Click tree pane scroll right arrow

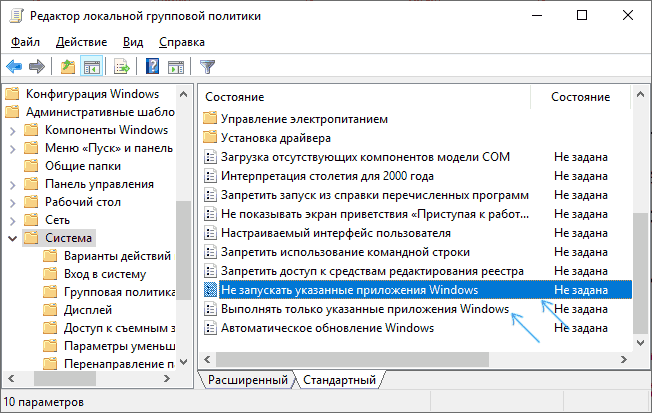167,378
